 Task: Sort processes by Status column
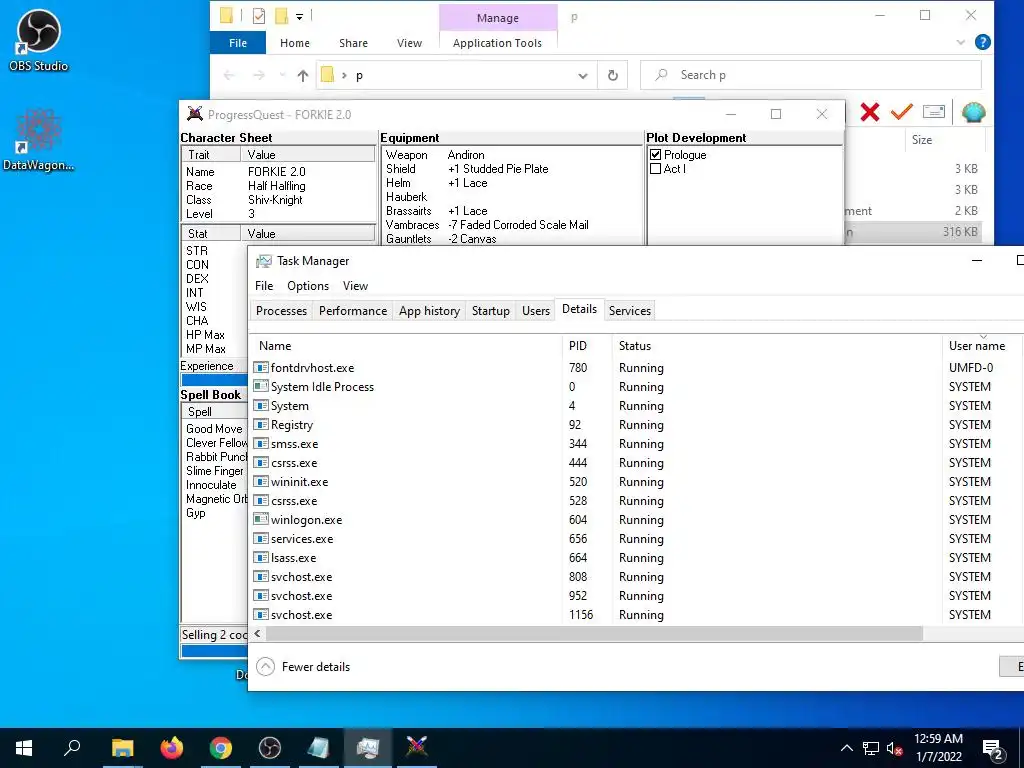point(776,346)
